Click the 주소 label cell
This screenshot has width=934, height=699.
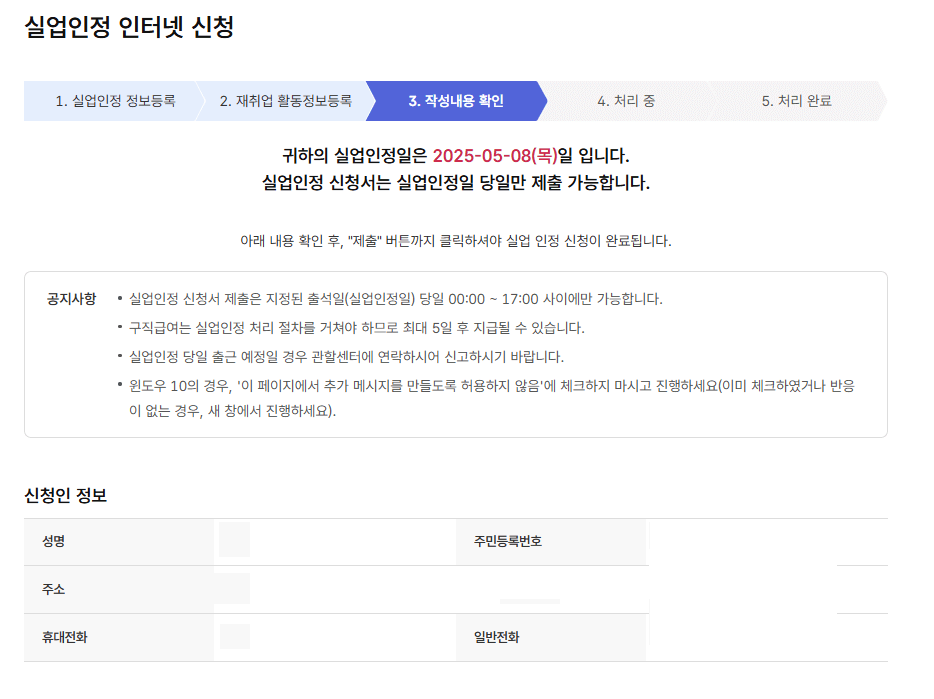coord(119,589)
